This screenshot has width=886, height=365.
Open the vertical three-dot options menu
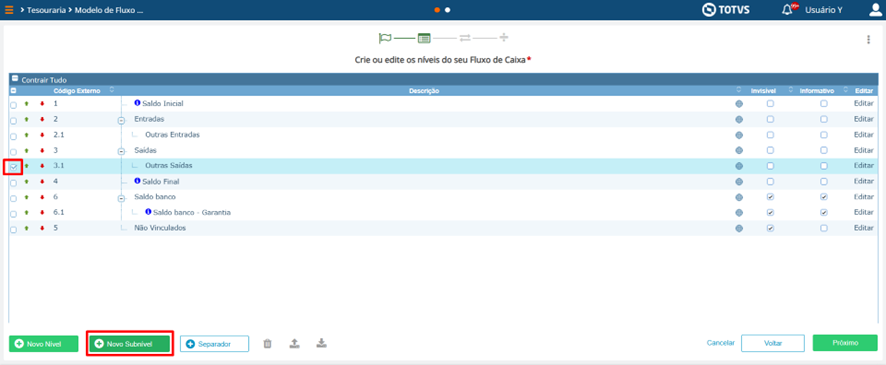pyautogui.click(x=868, y=40)
